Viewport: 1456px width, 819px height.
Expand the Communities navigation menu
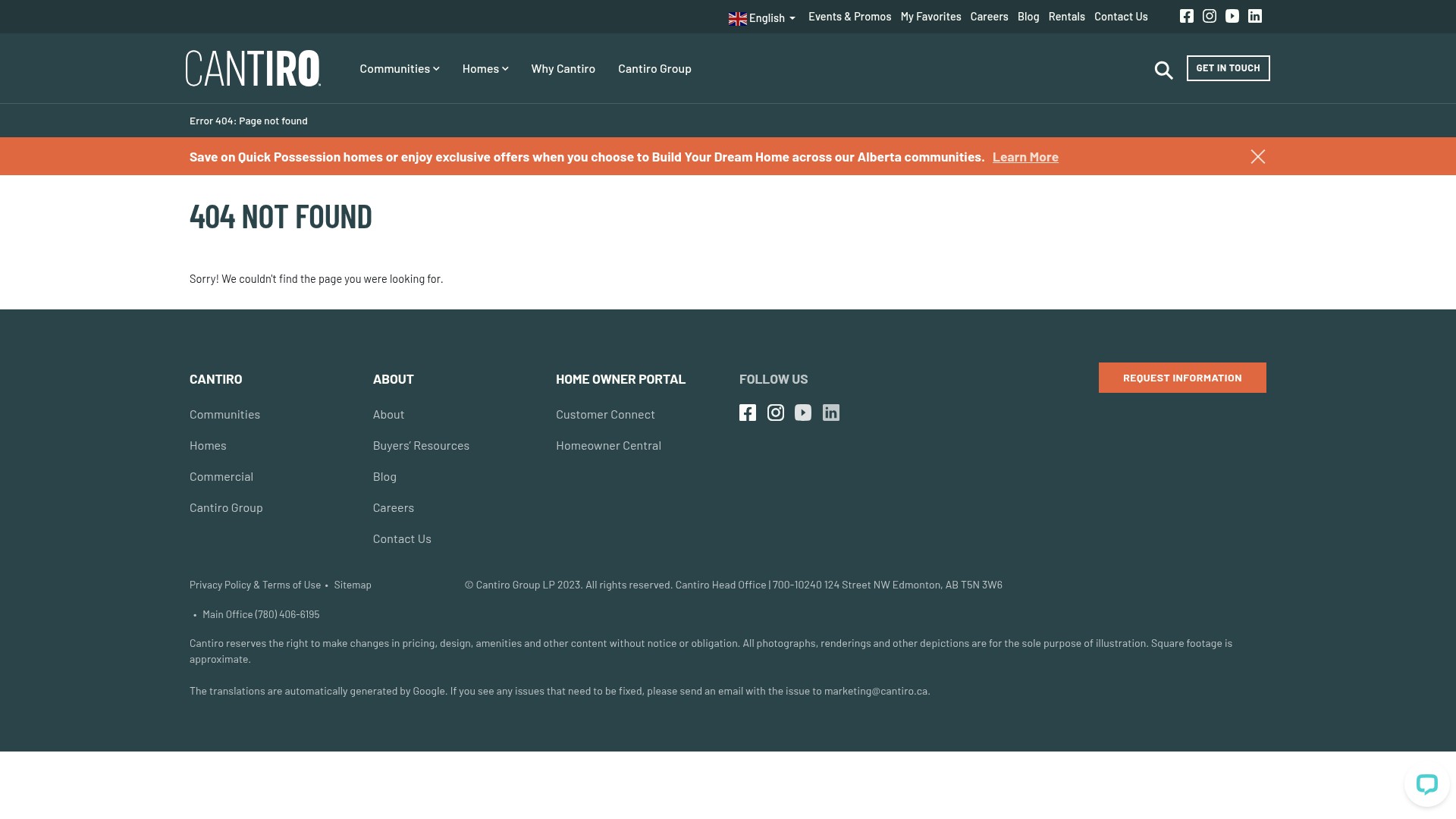pyautogui.click(x=400, y=68)
